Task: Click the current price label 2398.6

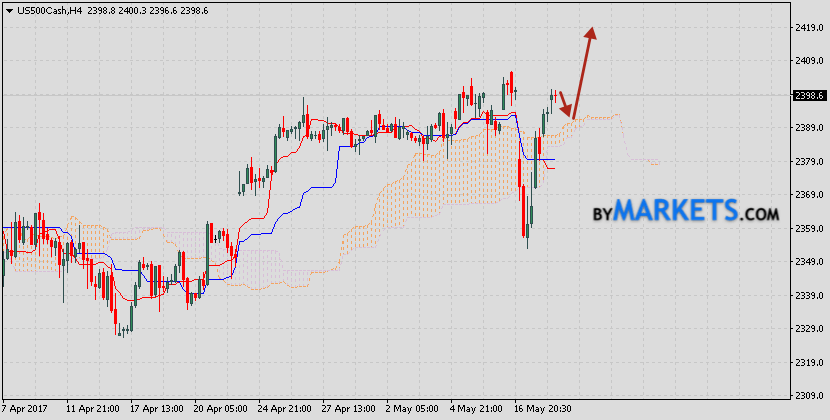Action: (x=808, y=95)
